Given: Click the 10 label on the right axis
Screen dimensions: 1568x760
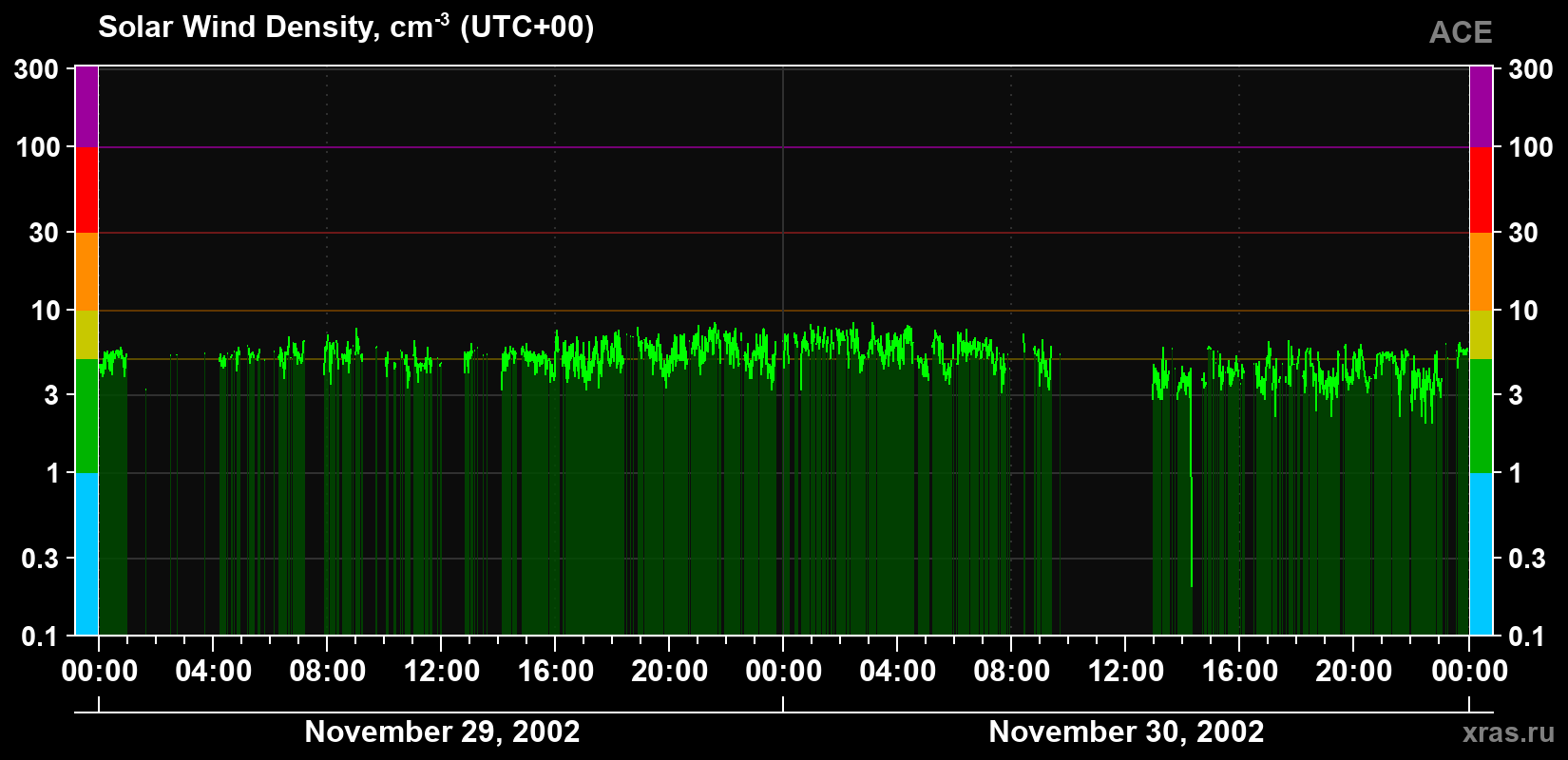Looking at the screenshot, I should (x=1523, y=311).
